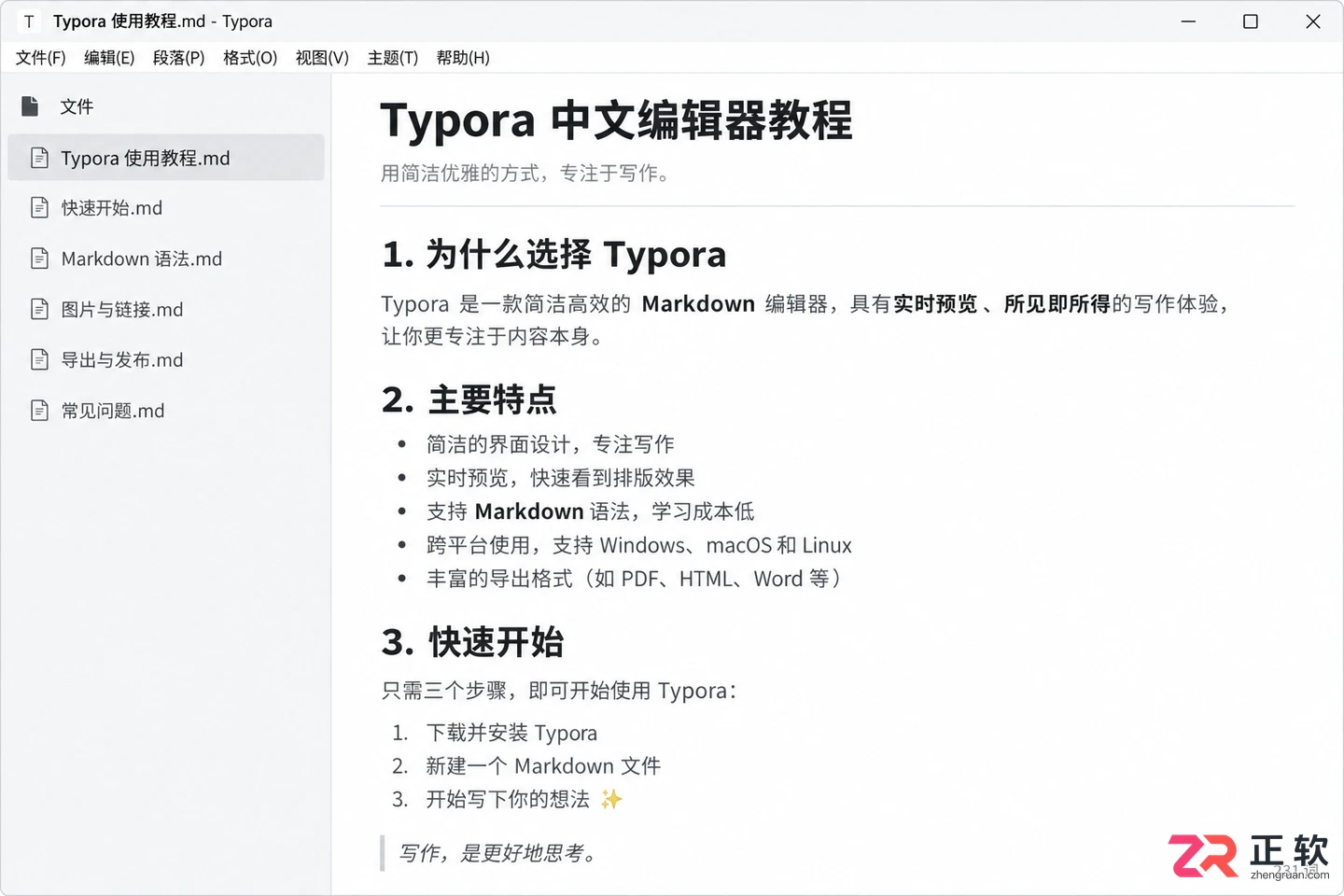The height and width of the screenshot is (896, 1344).
Task: Maximize the Typora window
Action: point(1251,21)
